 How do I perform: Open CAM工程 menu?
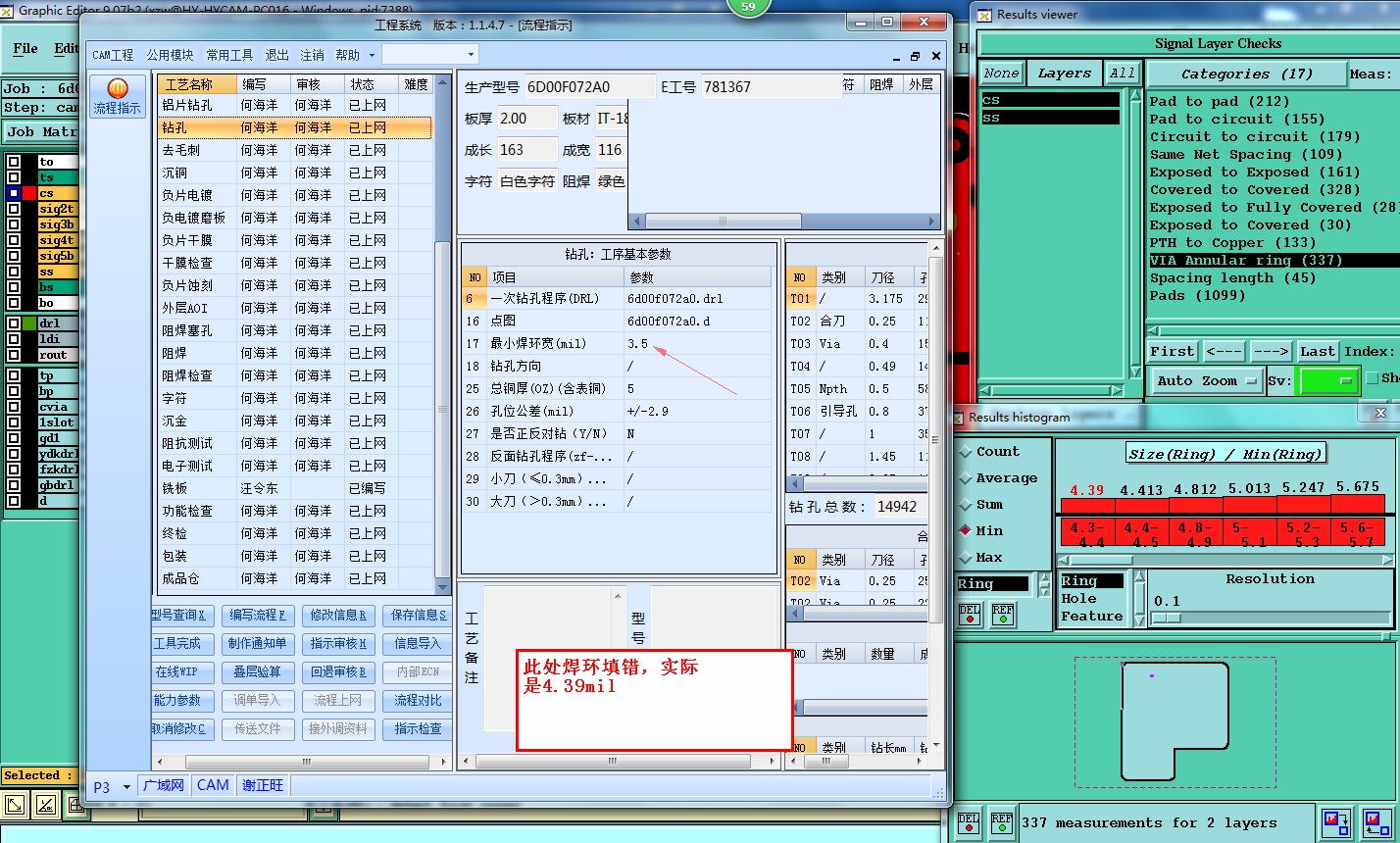(113, 55)
